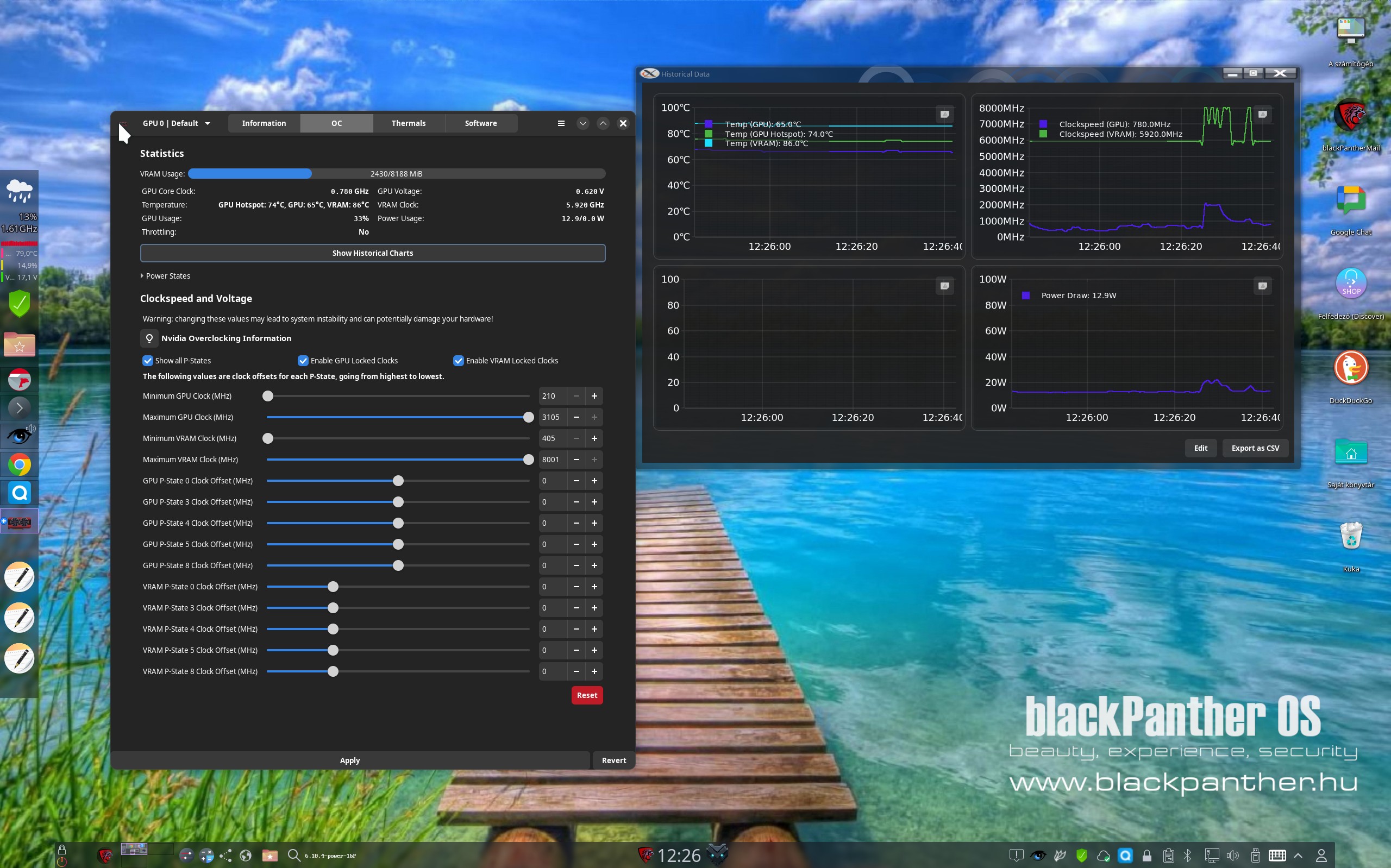Click the Maximum GPU Clock slider handle
The height and width of the screenshot is (868, 1391).
528,417
